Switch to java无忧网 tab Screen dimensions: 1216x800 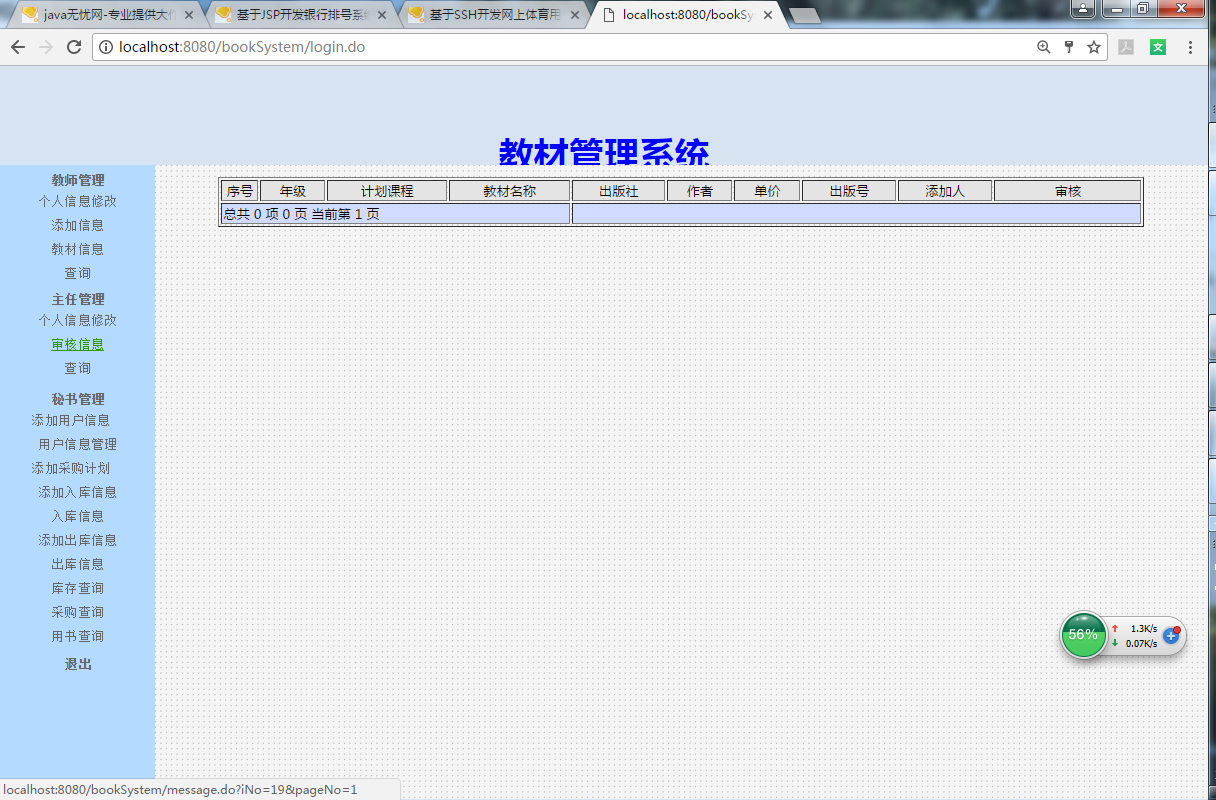tap(108, 15)
